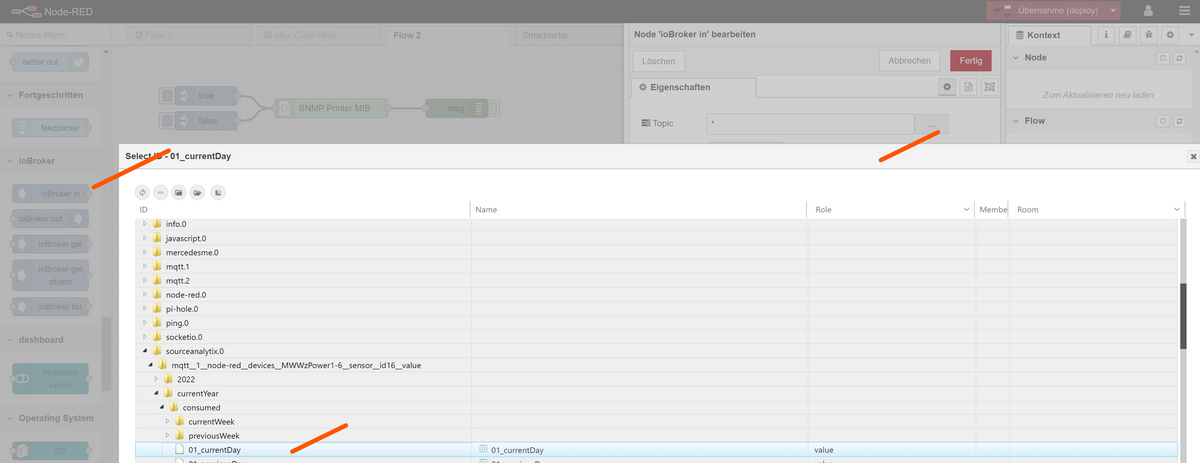The height and width of the screenshot is (463, 1200).
Task: Expand the info.0 tree folder
Action: click(145, 224)
